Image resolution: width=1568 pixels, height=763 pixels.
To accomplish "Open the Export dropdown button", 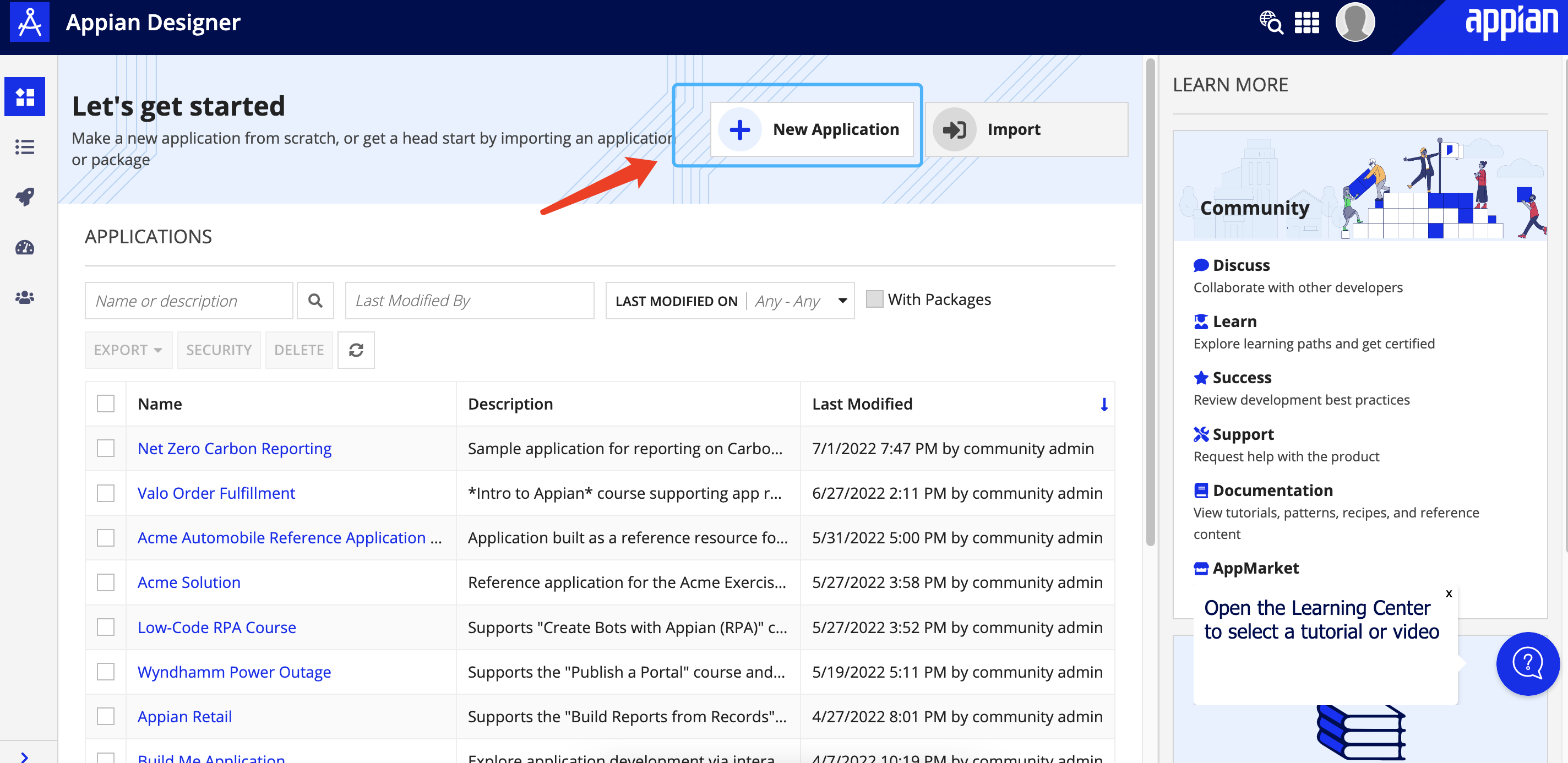I will point(128,349).
